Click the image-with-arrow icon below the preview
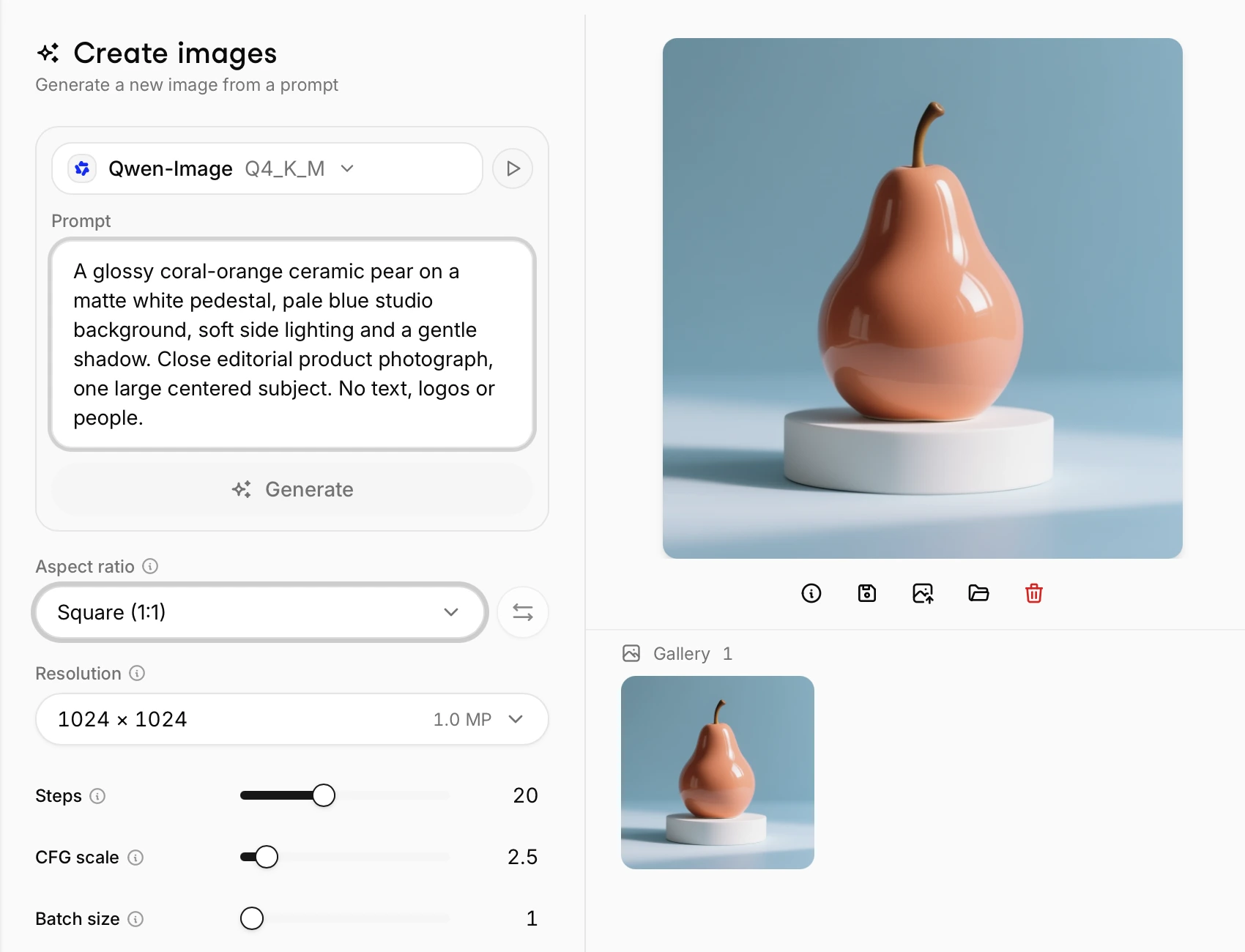Image resolution: width=1245 pixels, height=952 pixels. pos(923,593)
